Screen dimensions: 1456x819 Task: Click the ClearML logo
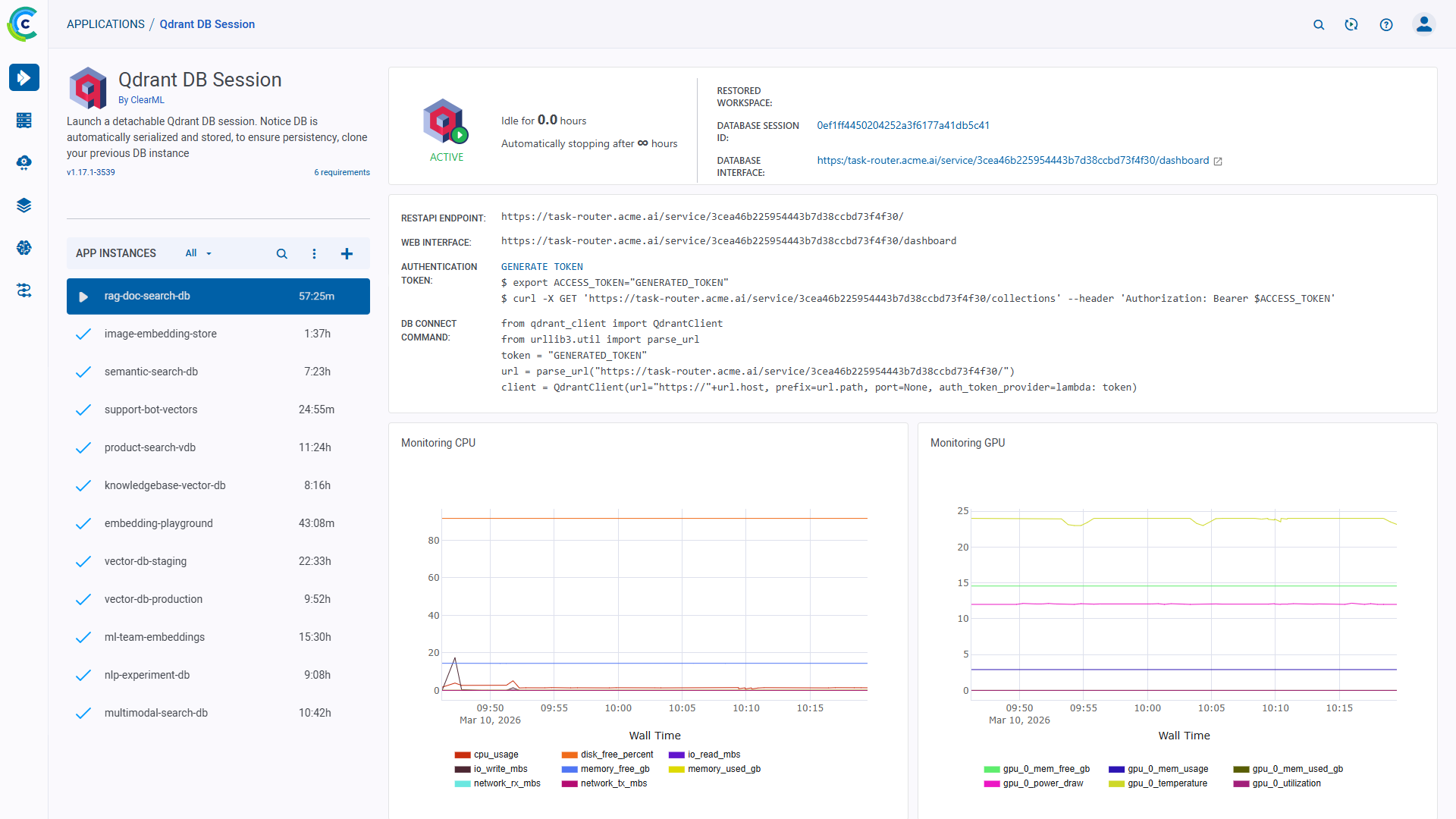(24, 24)
